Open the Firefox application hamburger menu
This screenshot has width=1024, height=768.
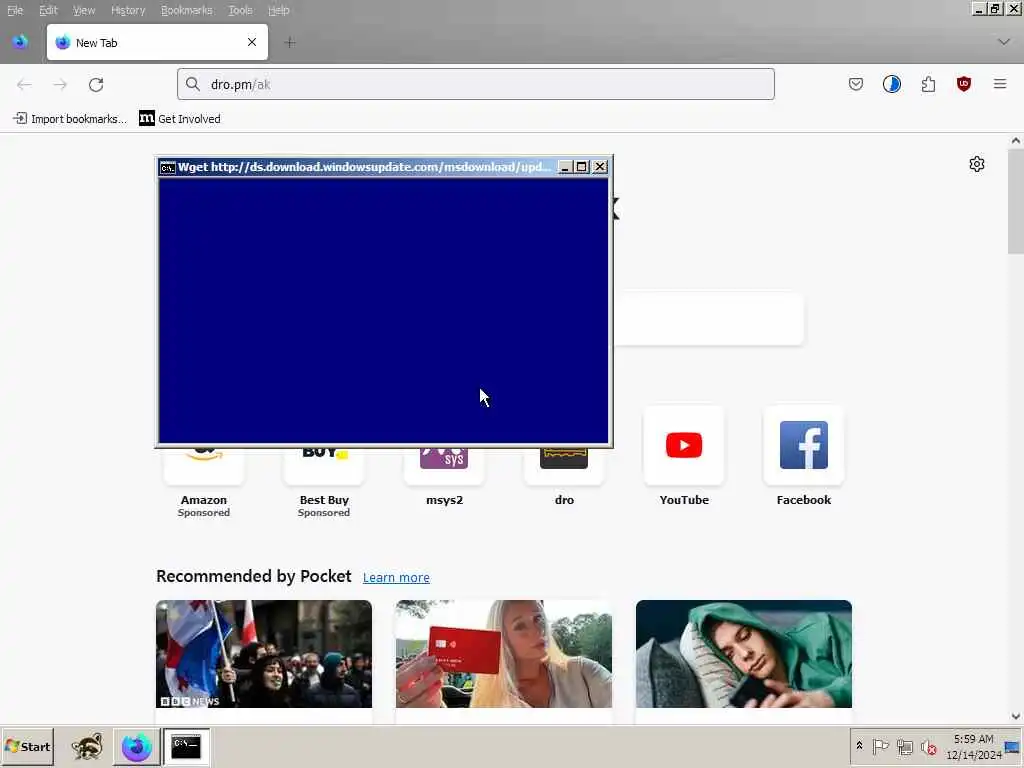1000,84
